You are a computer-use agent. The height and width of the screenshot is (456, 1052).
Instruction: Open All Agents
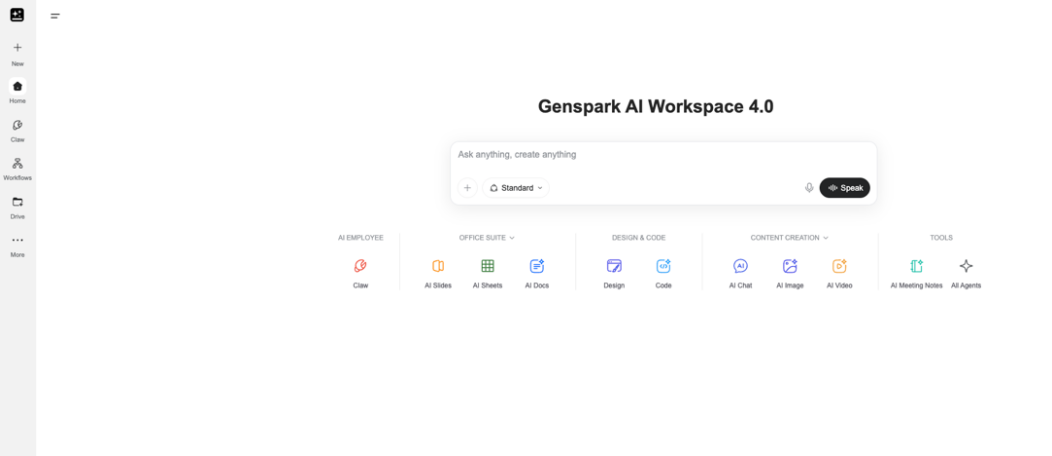(x=966, y=273)
